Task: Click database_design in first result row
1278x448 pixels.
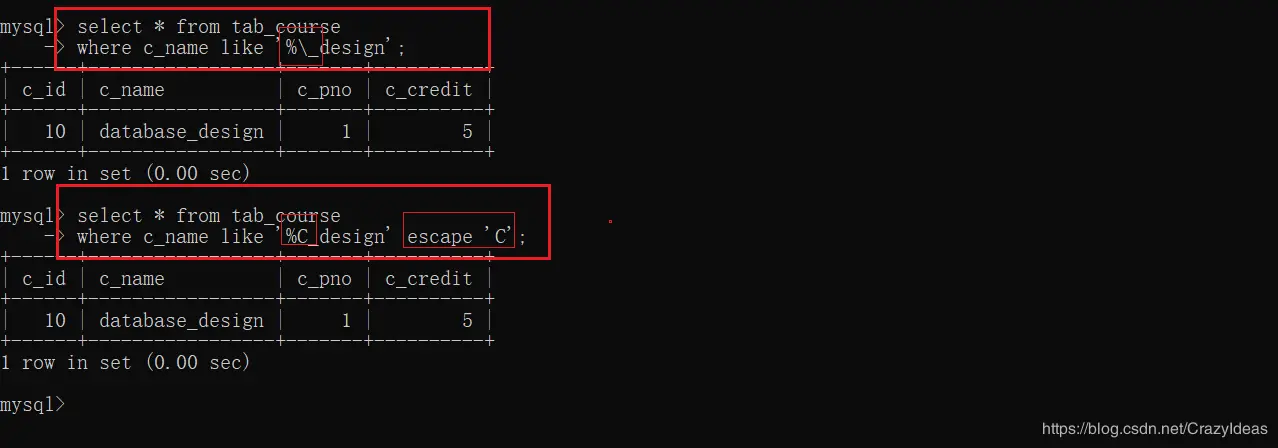Action: point(182,131)
